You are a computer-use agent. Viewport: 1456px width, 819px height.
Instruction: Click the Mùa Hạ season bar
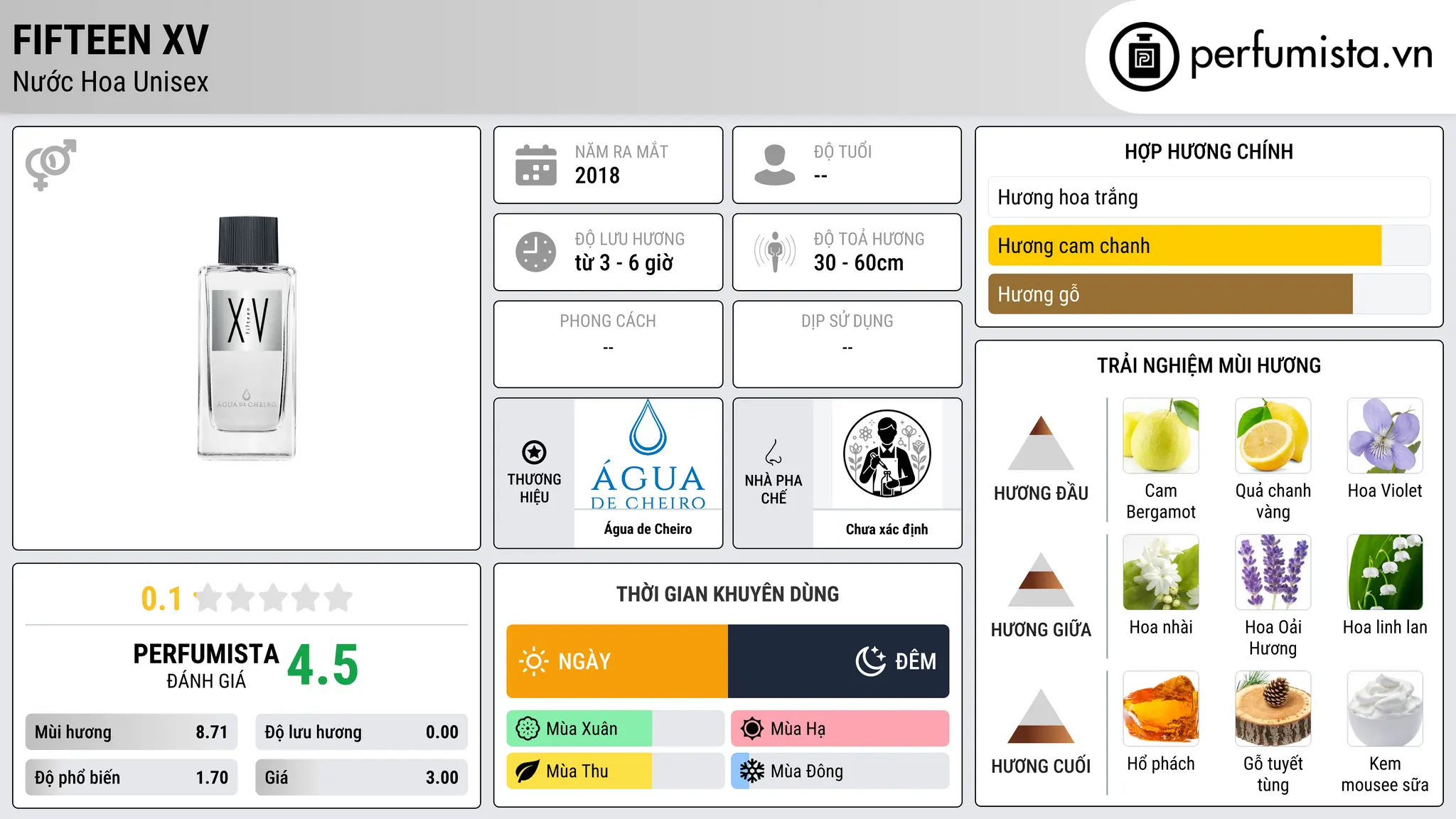[x=840, y=729]
